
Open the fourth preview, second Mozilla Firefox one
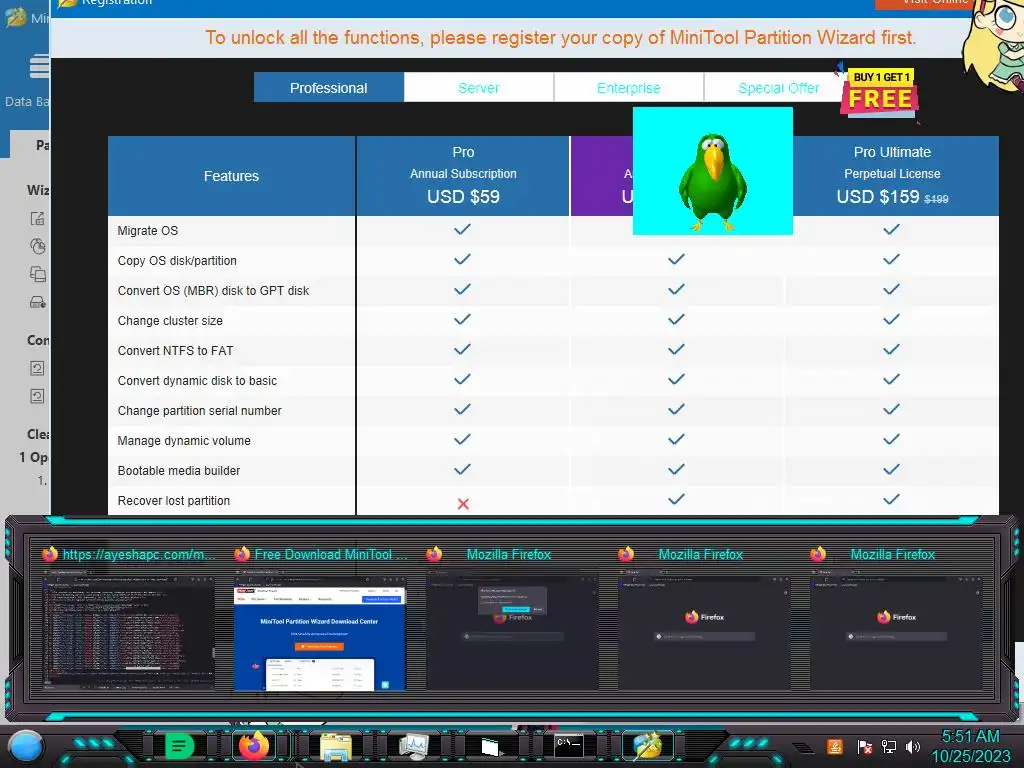pyautogui.click(x=704, y=632)
